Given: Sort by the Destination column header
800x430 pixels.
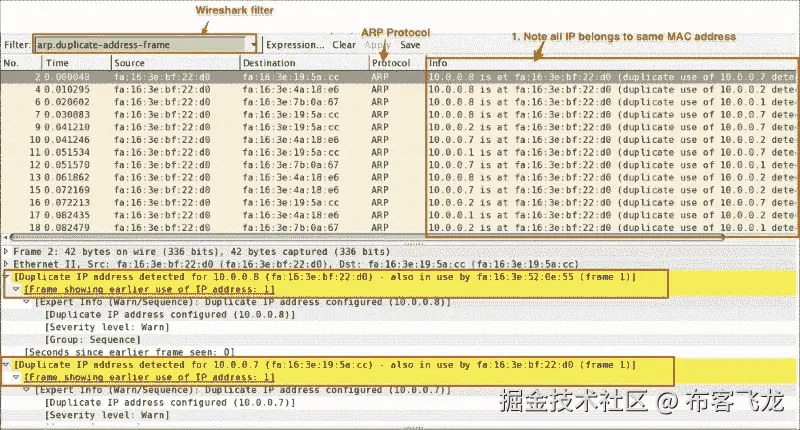Looking at the screenshot, I should 305,63.
